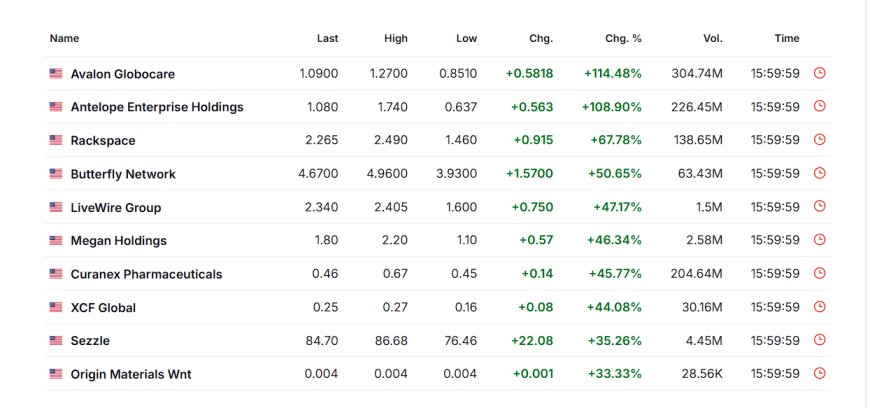Click the Time column header
This screenshot has width=870, height=408.
point(787,38)
